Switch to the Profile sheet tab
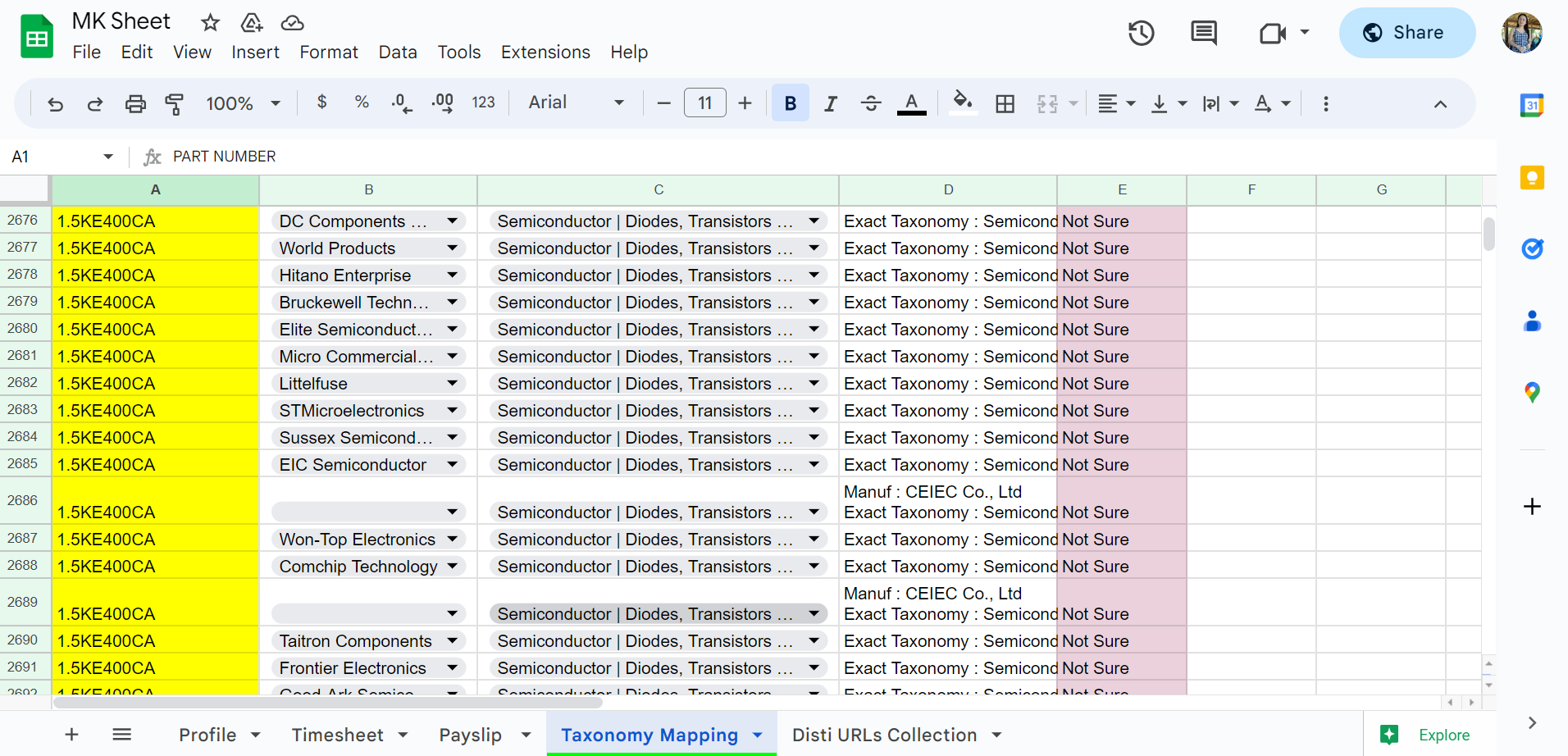Image resolution: width=1568 pixels, height=756 pixels. [207, 736]
